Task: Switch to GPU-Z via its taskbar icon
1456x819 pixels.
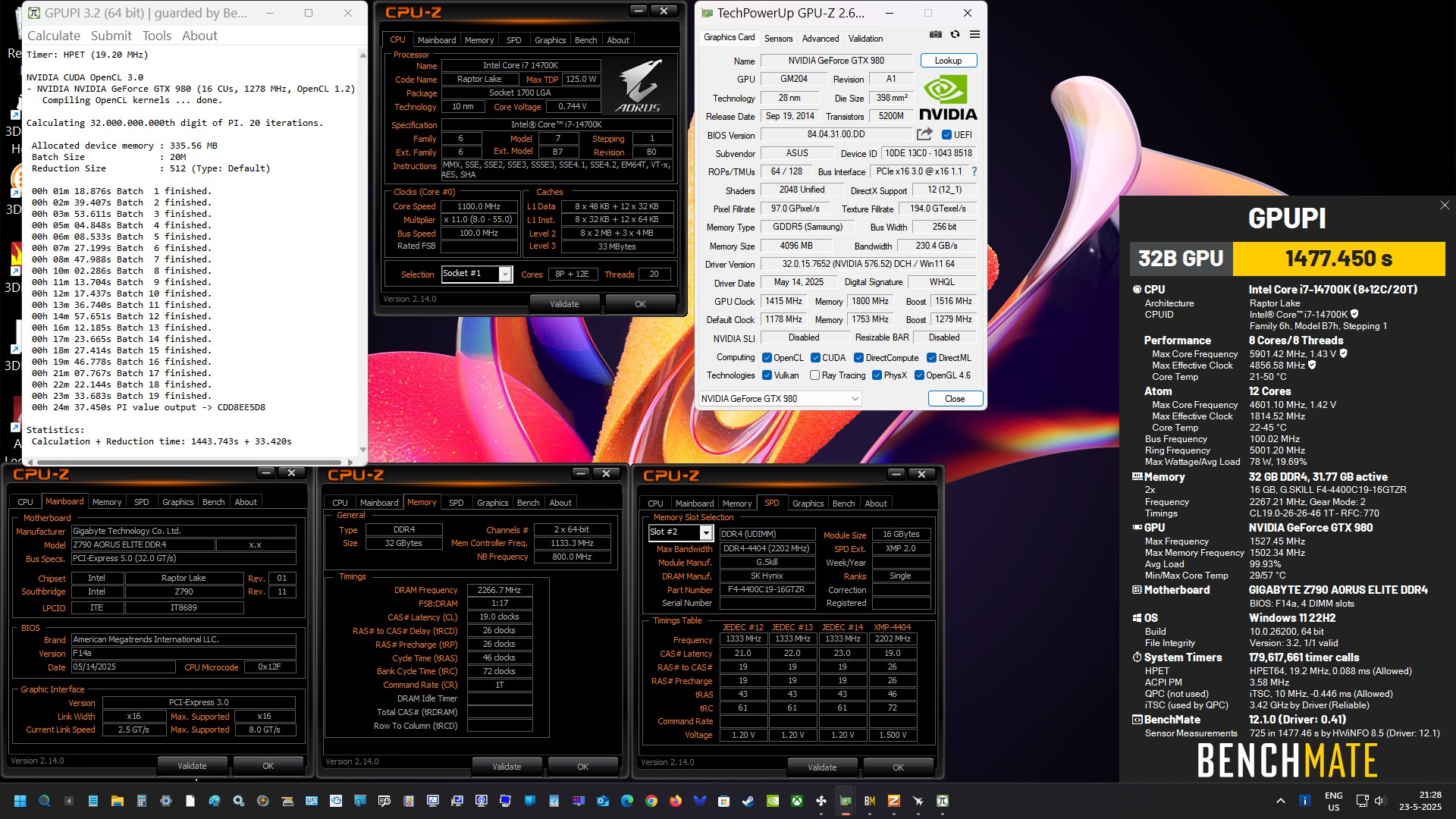Action: click(846, 801)
